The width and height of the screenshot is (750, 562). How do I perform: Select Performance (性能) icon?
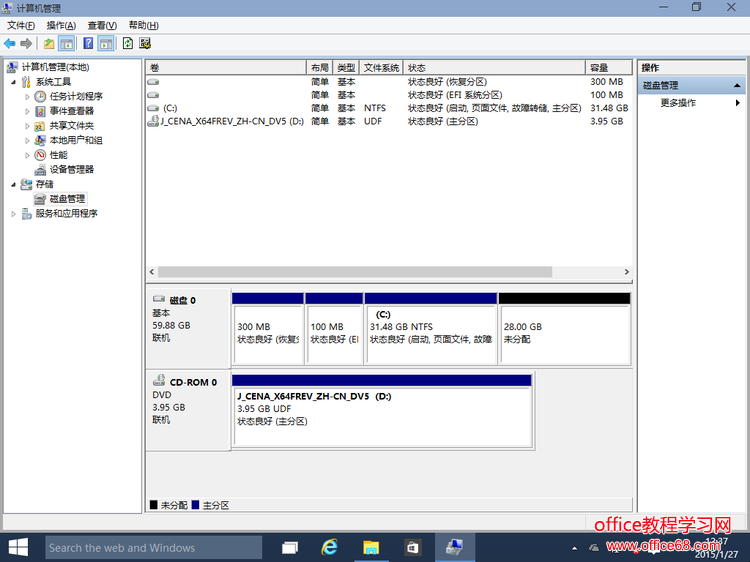pyautogui.click(x=40, y=155)
